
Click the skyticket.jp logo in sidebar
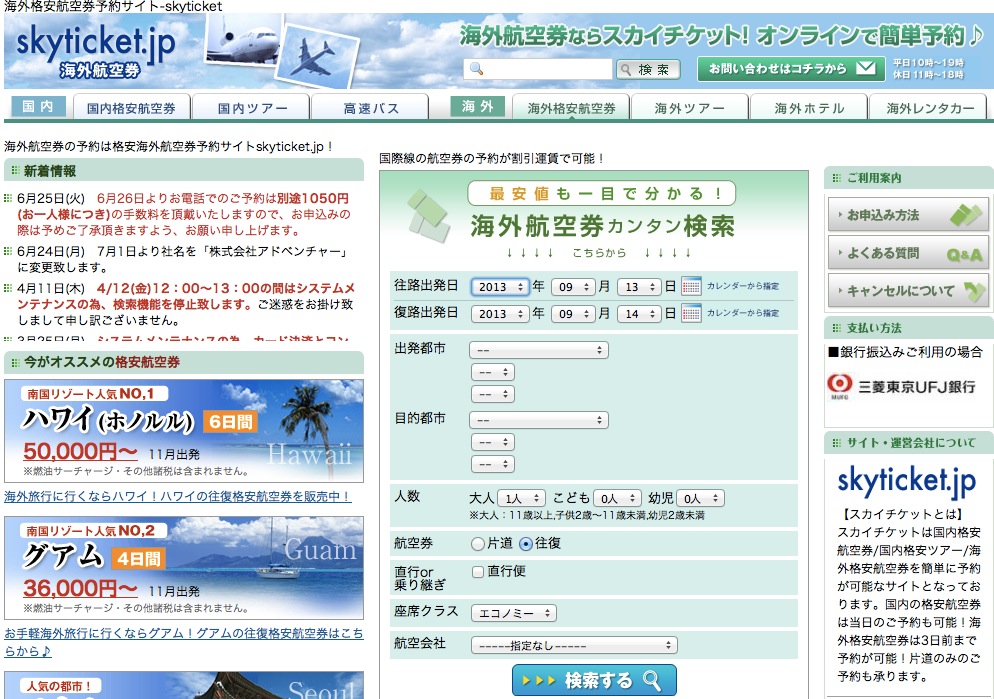point(906,482)
